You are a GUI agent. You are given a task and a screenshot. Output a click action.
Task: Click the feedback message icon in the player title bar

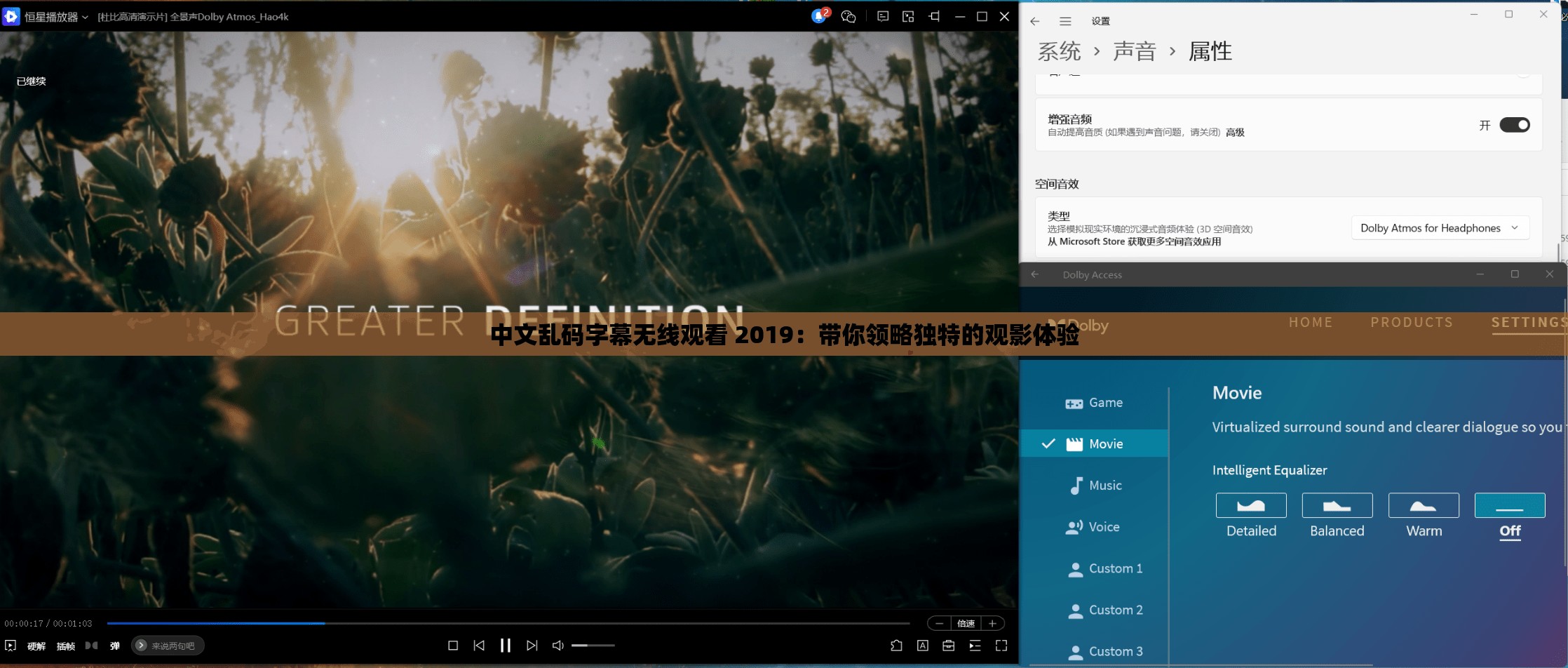click(x=883, y=16)
